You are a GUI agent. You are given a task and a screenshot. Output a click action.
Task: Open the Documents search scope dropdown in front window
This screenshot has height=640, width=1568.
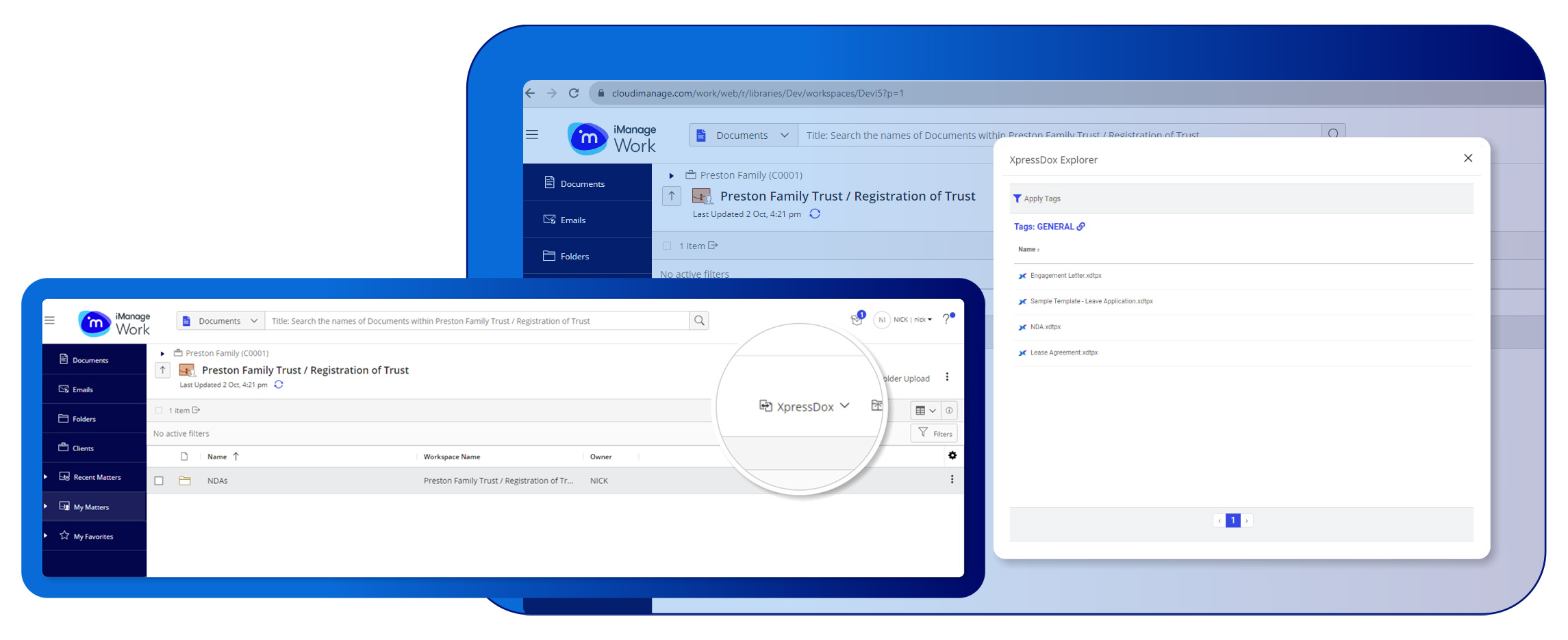tap(220, 320)
